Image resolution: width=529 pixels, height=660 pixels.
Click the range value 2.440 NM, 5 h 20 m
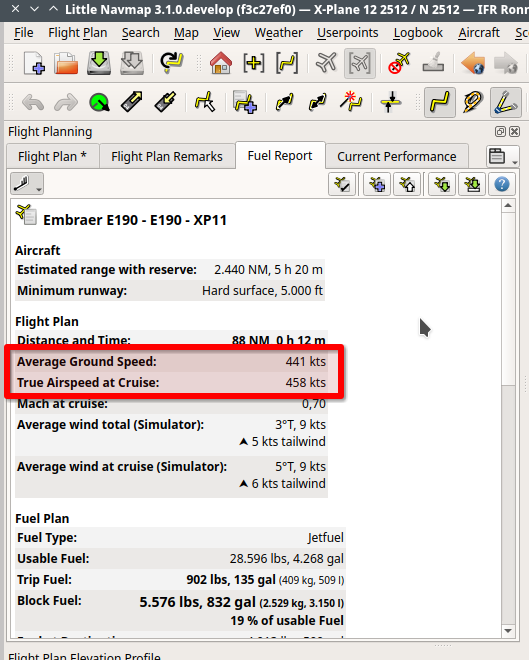pos(268,270)
